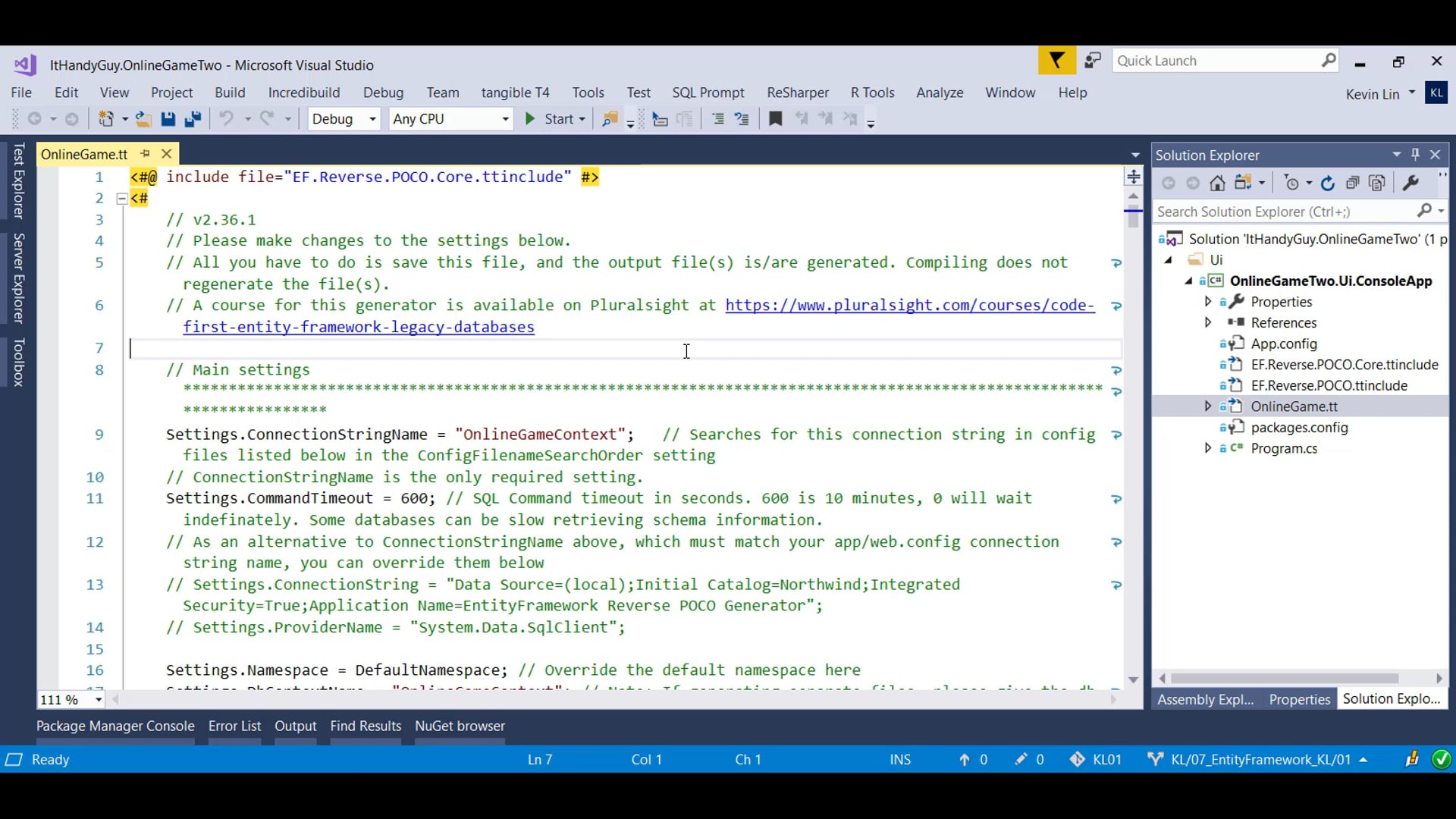1456x819 pixels.
Task: Expand the OnlineGame.tt tree node
Action: [1207, 406]
